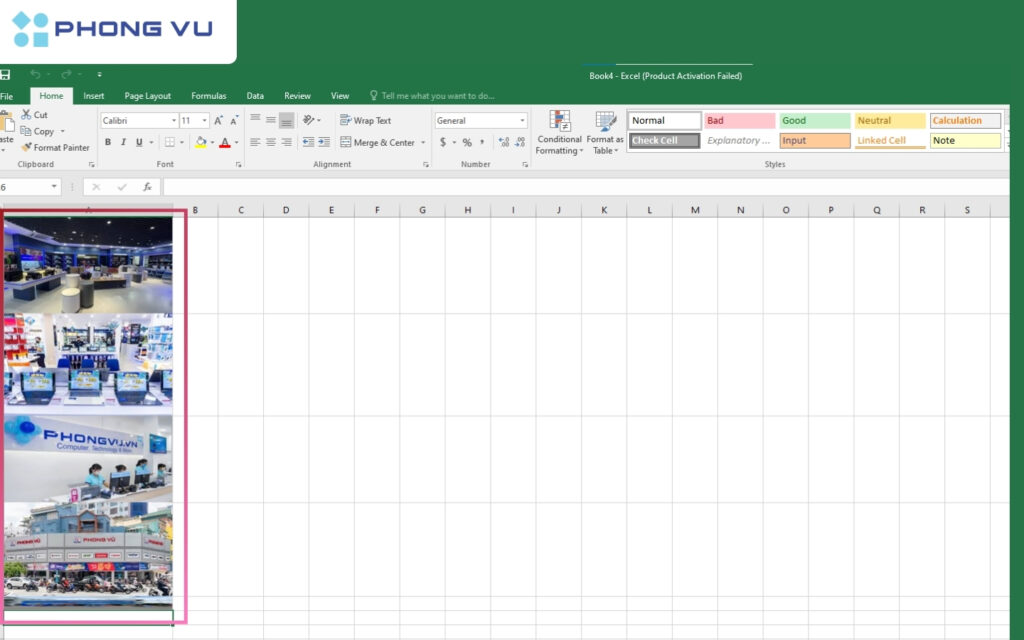The width and height of the screenshot is (1024, 640).
Task: Apply Middle Align to the cell
Action: [270, 120]
